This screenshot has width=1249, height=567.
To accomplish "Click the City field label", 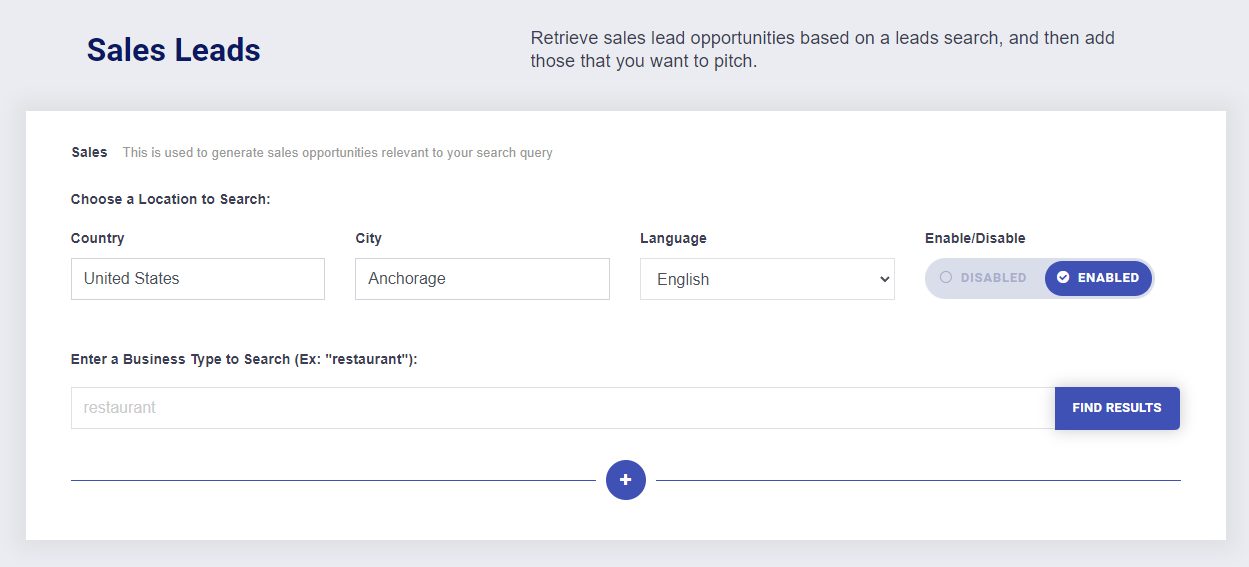I will pyautogui.click(x=369, y=238).
